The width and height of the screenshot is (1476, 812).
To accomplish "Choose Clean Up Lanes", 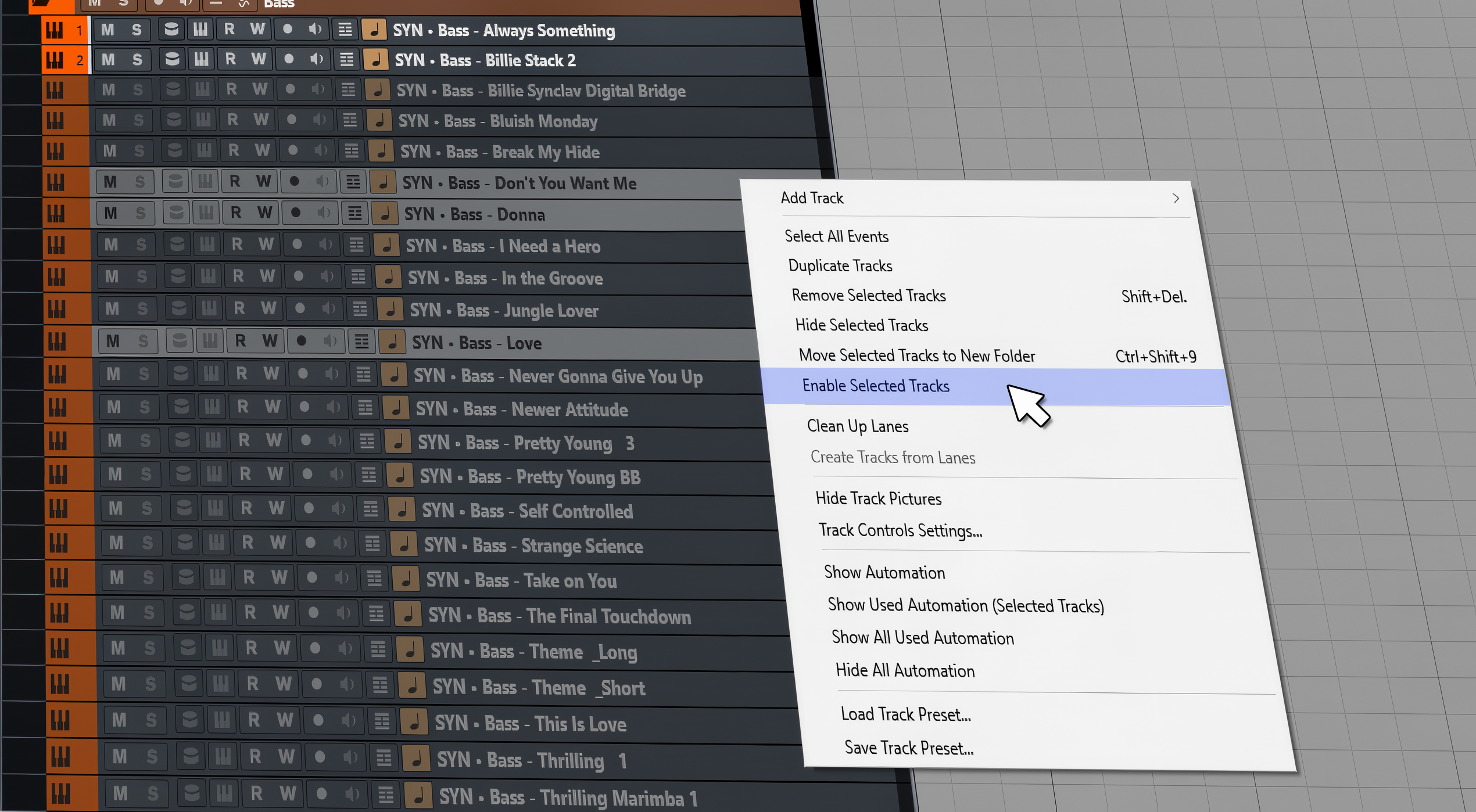I will 858,426.
